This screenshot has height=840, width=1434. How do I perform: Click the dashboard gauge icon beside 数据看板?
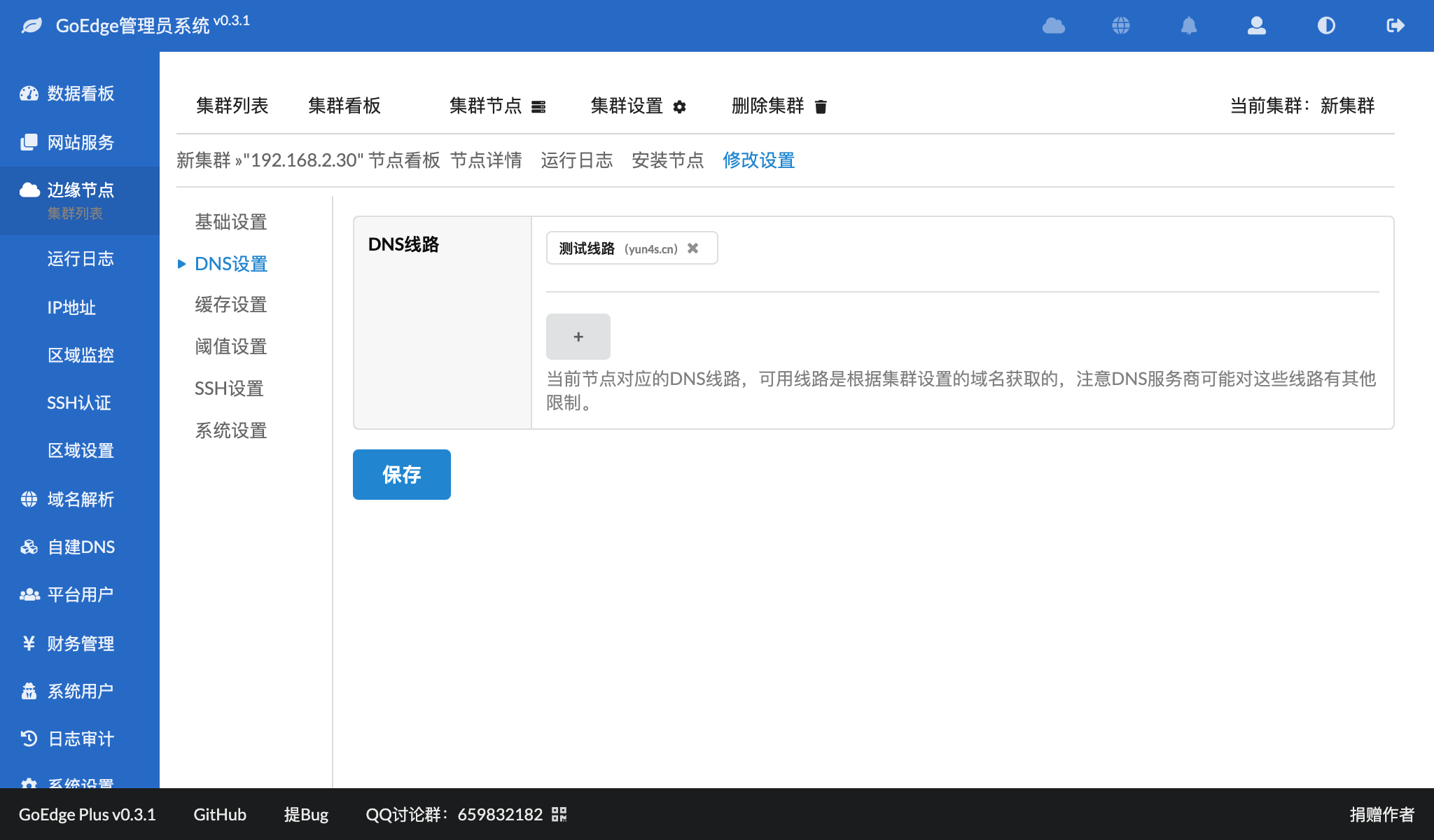29,93
